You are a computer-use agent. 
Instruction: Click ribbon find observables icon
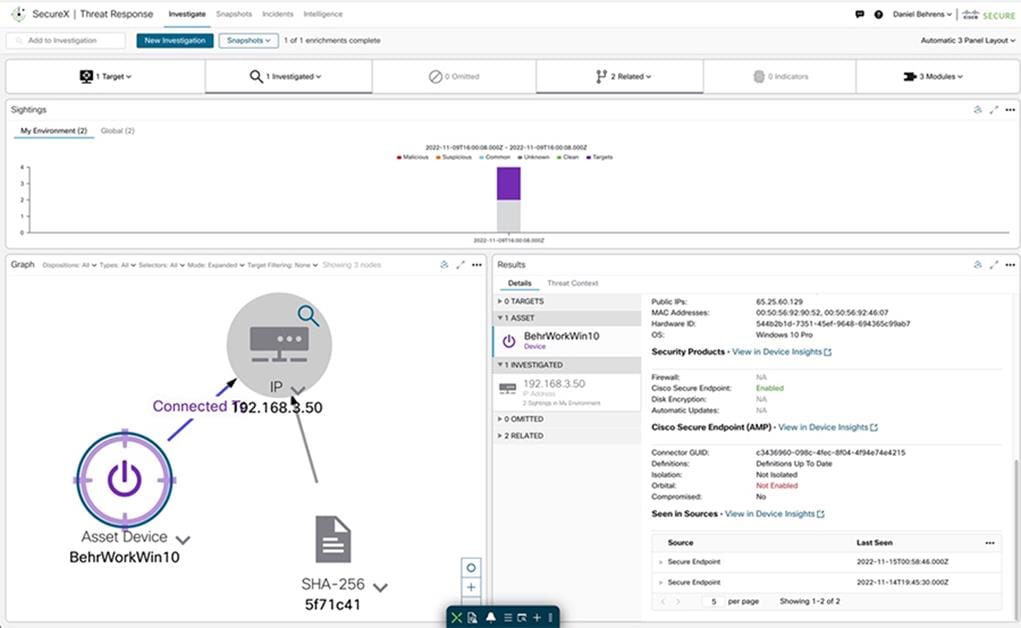coord(522,618)
